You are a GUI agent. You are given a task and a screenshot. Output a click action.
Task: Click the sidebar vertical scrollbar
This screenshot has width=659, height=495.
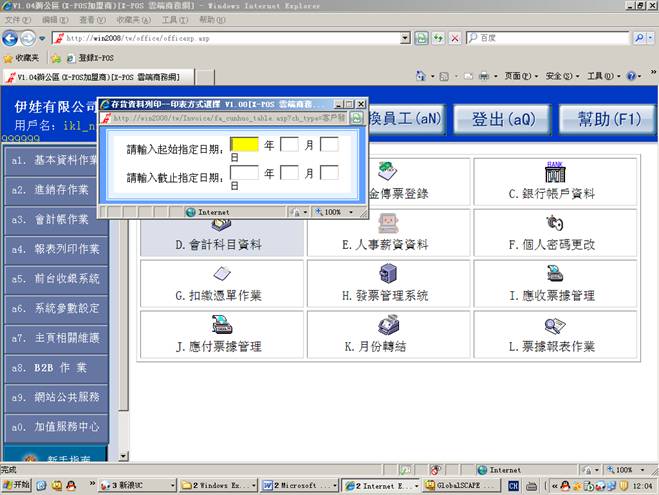[x=124, y=300]
